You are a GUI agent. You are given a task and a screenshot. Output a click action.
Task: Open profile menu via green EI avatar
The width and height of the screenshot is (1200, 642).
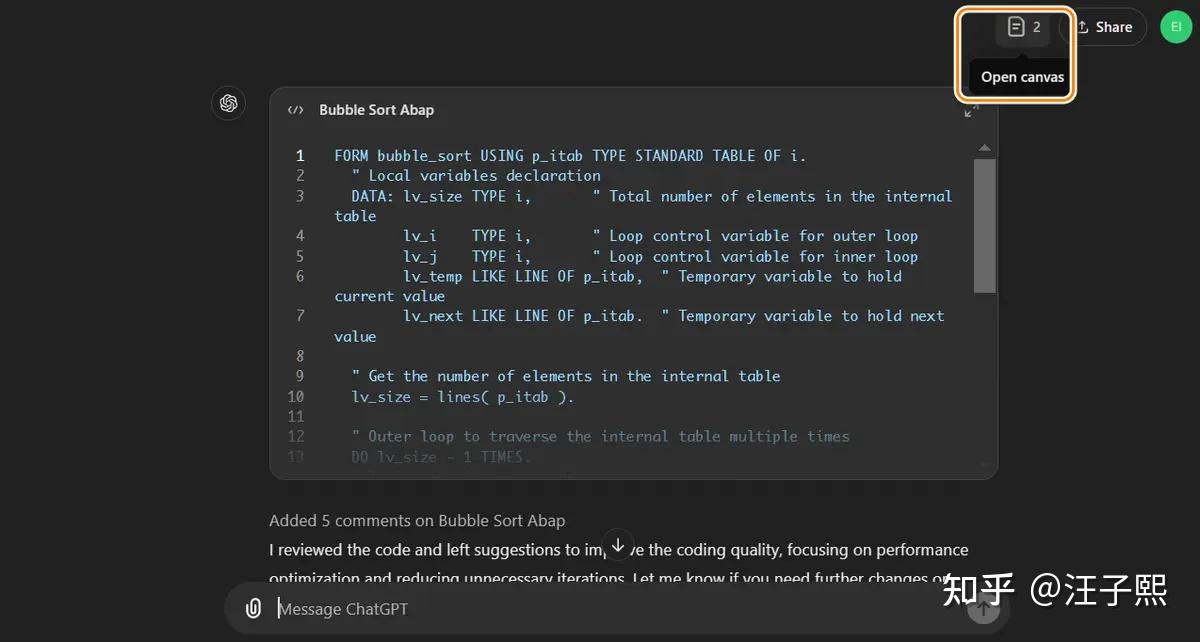(x=1176, y=27)
